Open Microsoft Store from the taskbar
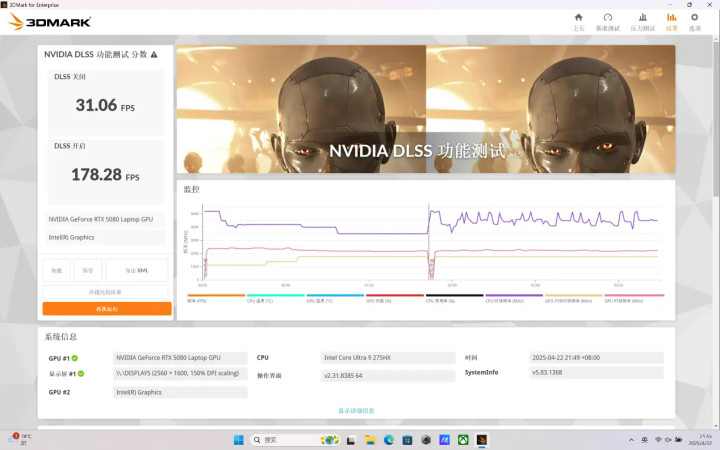 tap(407, 440)
